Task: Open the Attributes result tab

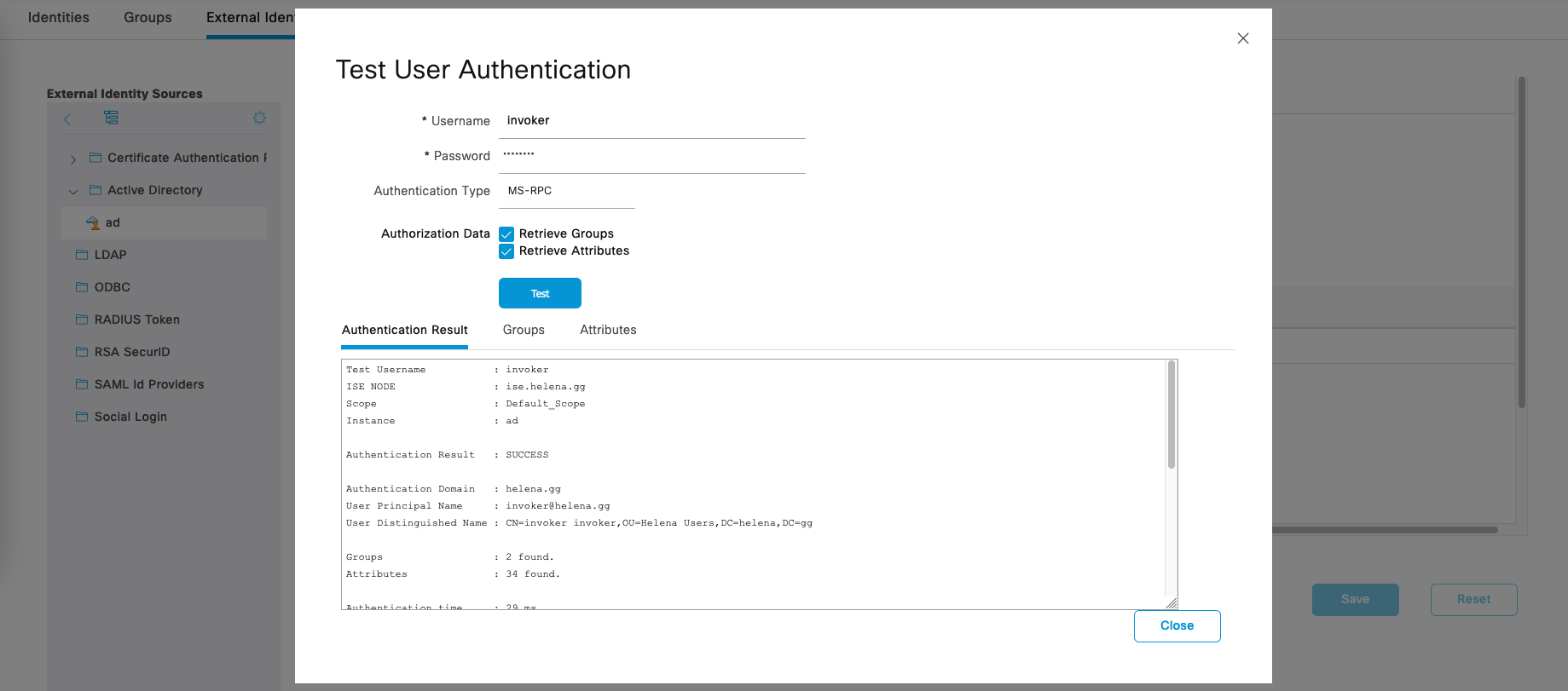Action: tap(608, 330)
